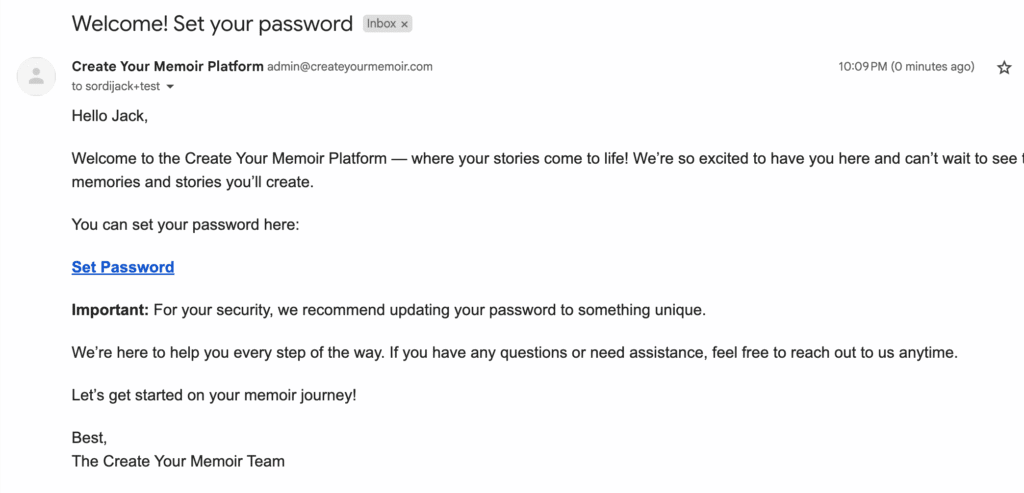The image size is (1024, 493).
Task: Click the 10:09 PM timestamp
Action: pos(861,67)
